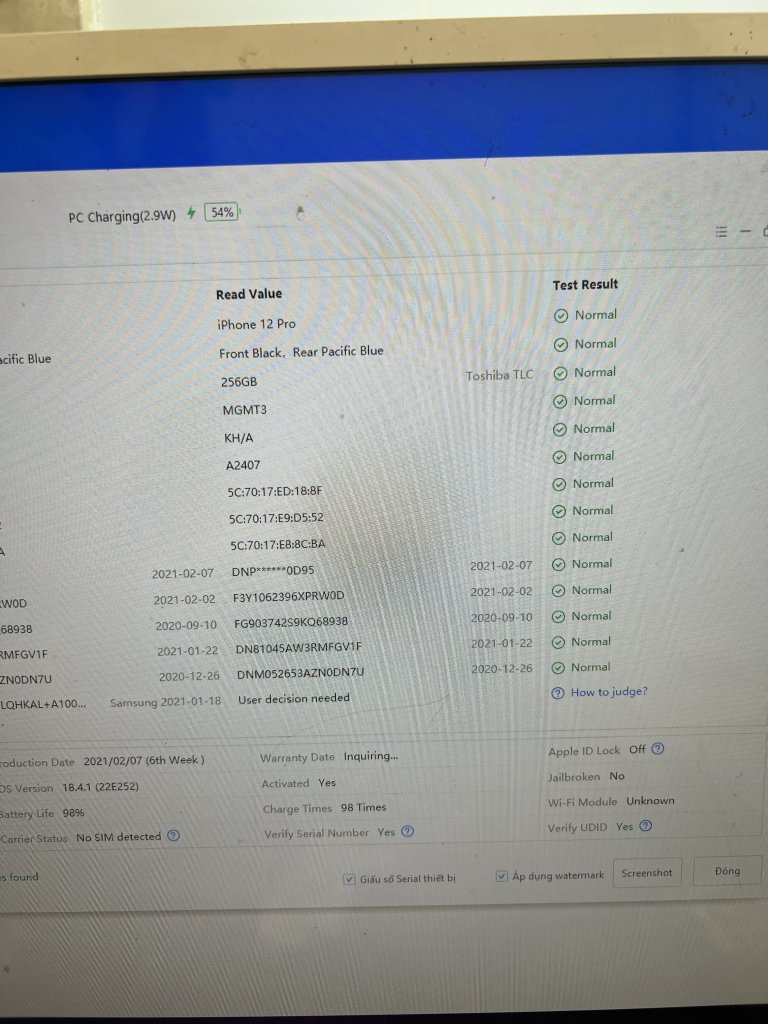
Task: Click help icon next to Verify UDID
Action: click(645, 826)
